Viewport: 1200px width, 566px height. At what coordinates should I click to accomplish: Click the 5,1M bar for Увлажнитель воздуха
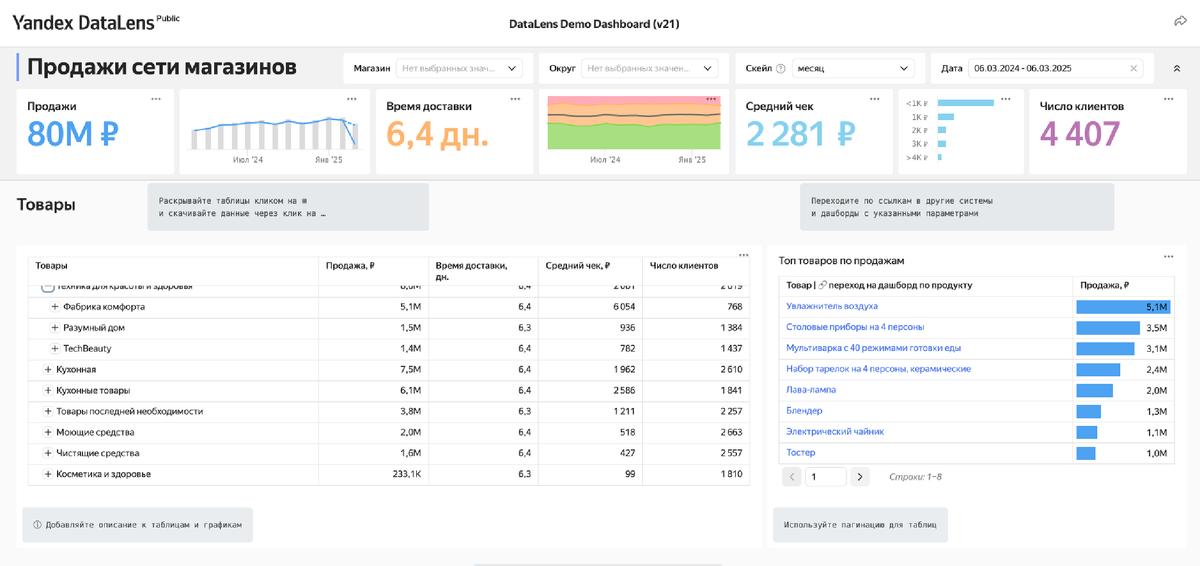[1123, 307]
